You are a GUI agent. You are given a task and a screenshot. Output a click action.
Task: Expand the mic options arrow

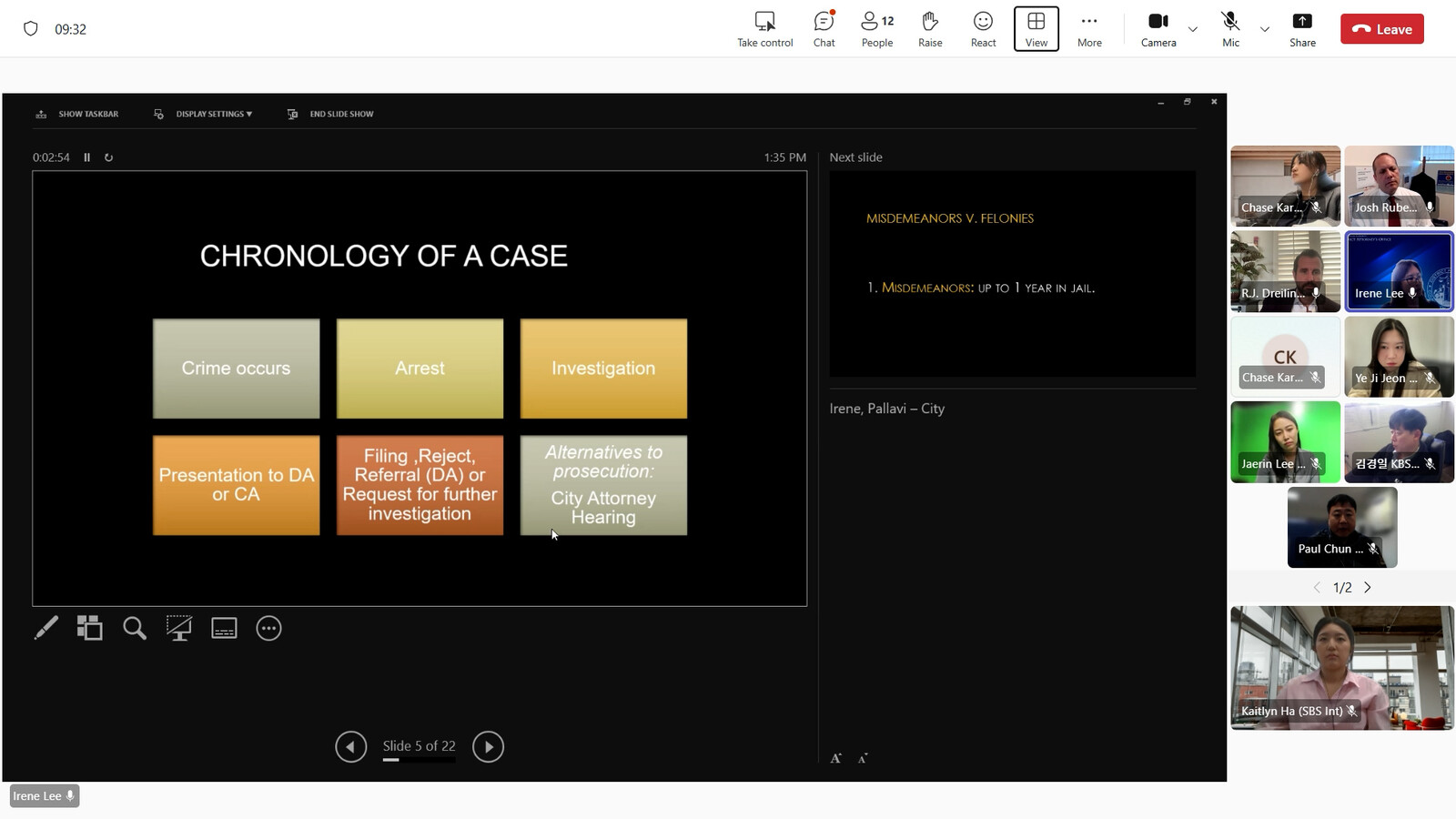(x=1264, y=29)
